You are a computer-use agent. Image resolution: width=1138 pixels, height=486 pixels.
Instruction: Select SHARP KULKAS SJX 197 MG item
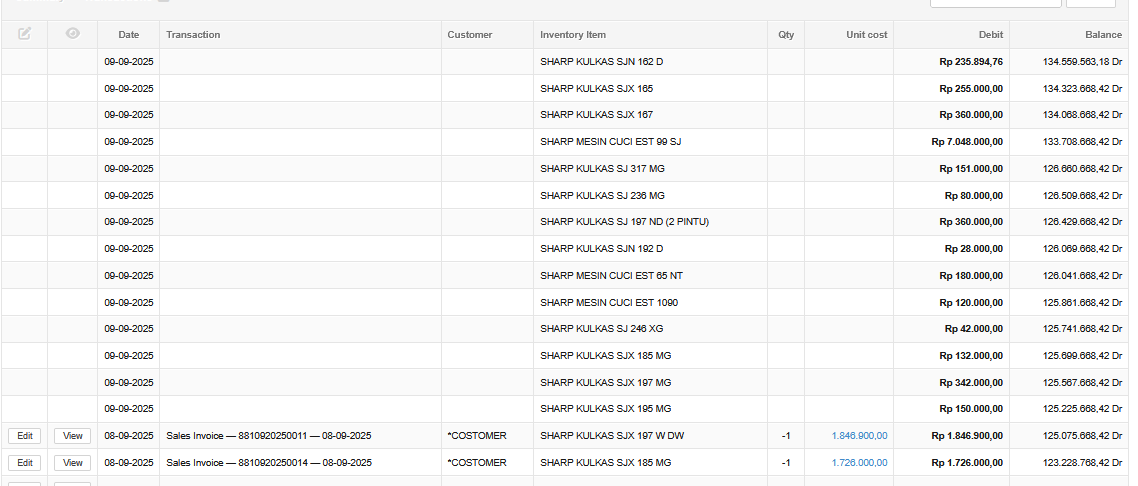[605, 382]
